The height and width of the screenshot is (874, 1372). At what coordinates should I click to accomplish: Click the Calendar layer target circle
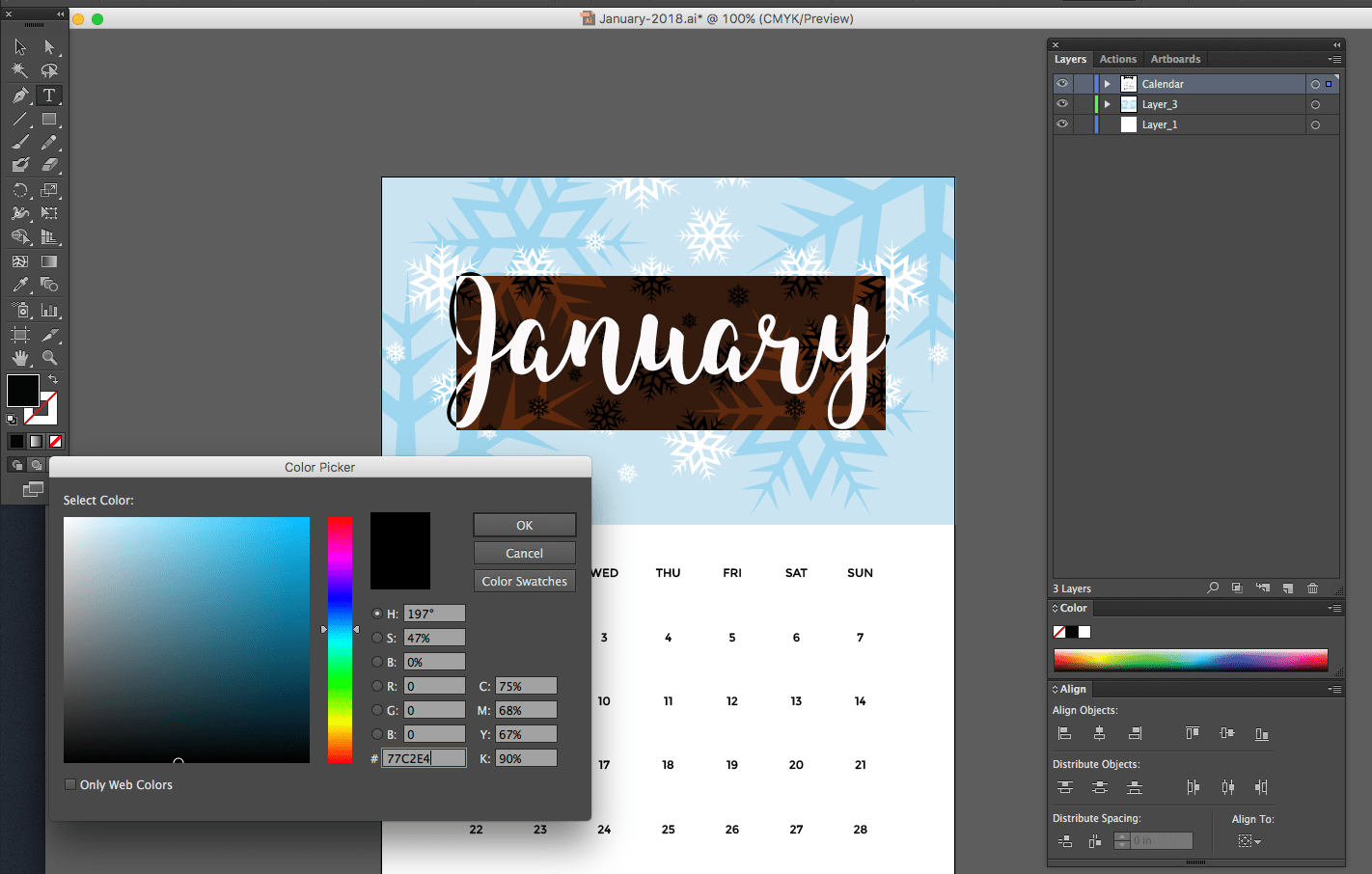tap(1315, 84)
